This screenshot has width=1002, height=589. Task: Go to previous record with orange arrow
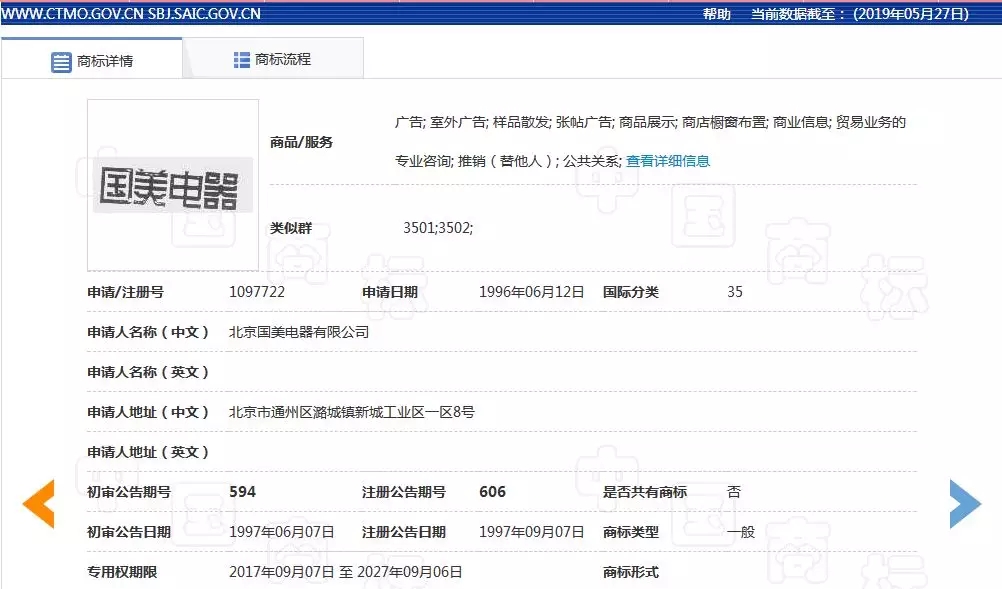(x=38, y=504)
